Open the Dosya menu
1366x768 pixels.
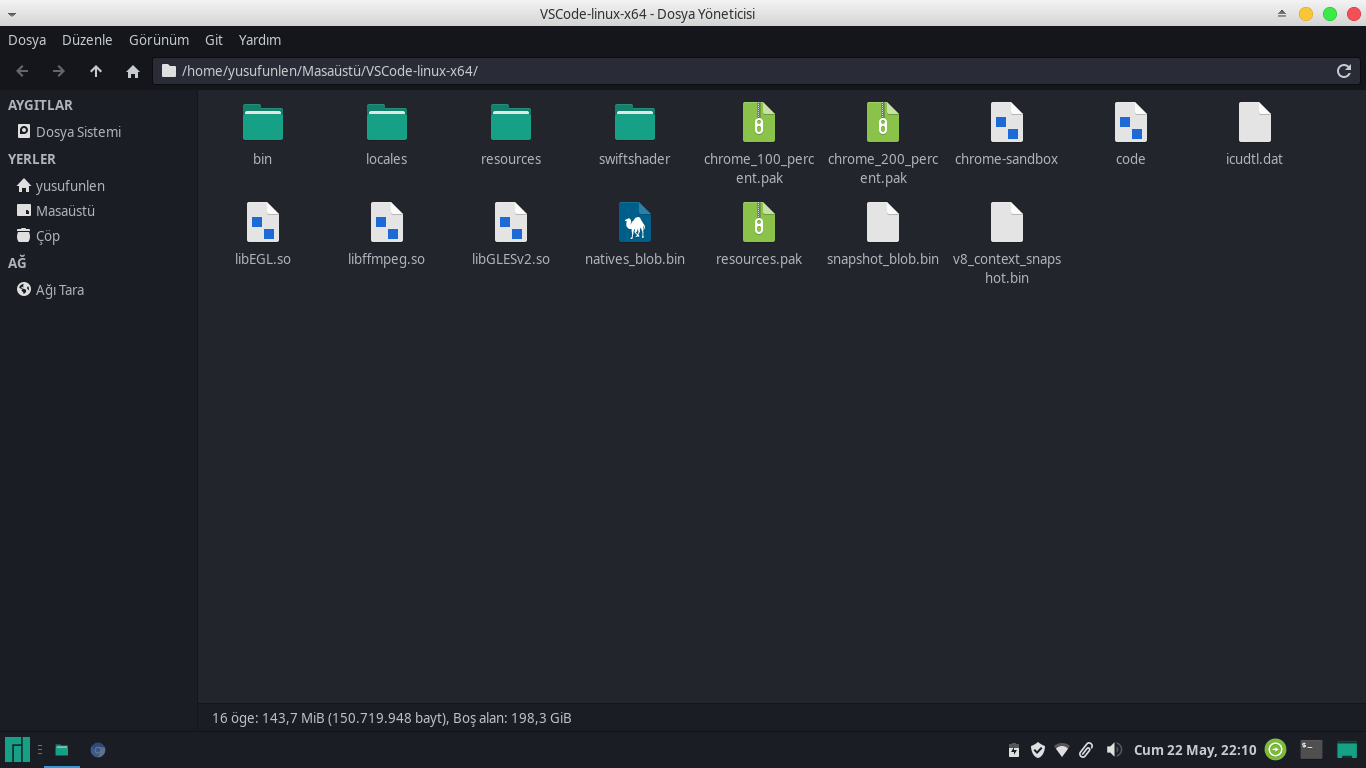coord(27,40)
